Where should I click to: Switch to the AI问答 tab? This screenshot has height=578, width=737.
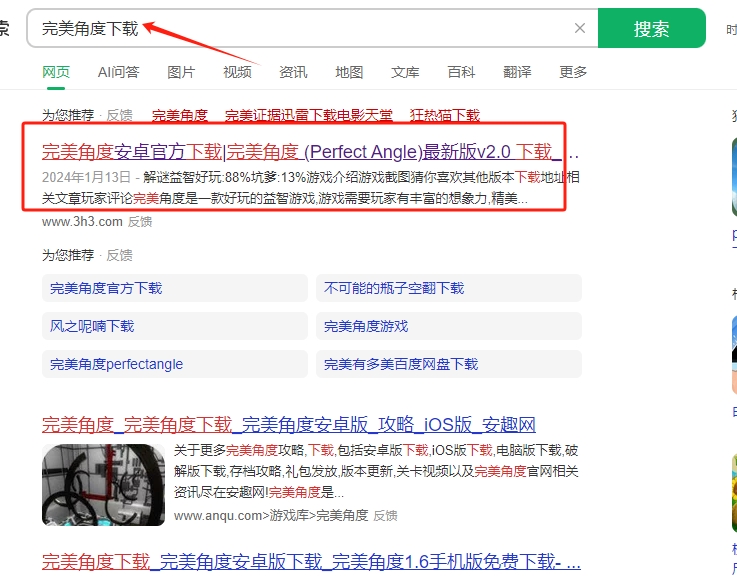(x=118, y=72)
